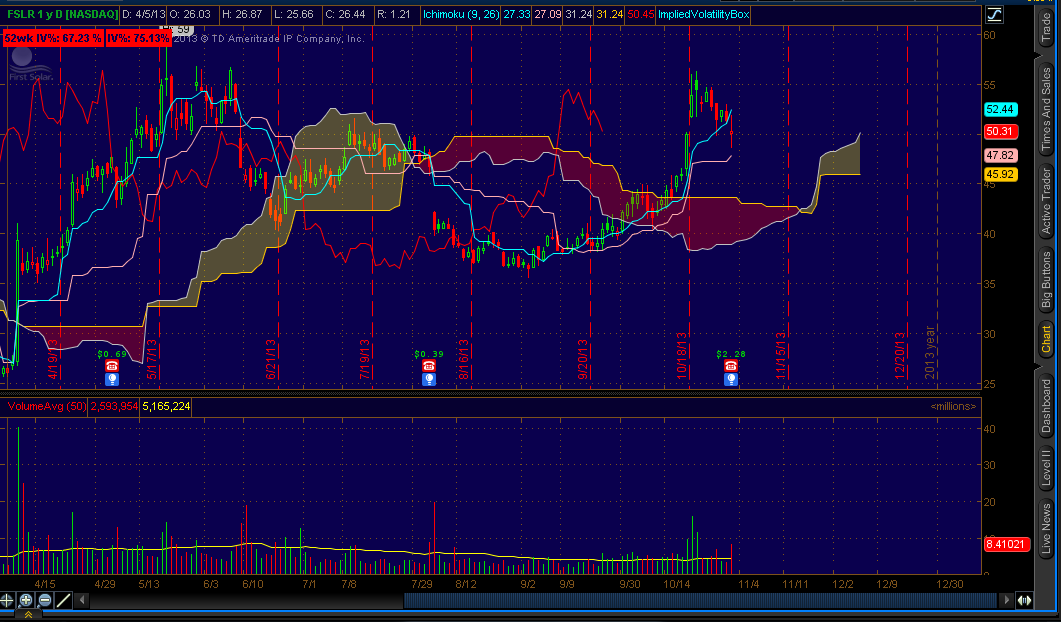
Task: Open the Live News side tab
Action: tap(1046, 528)
